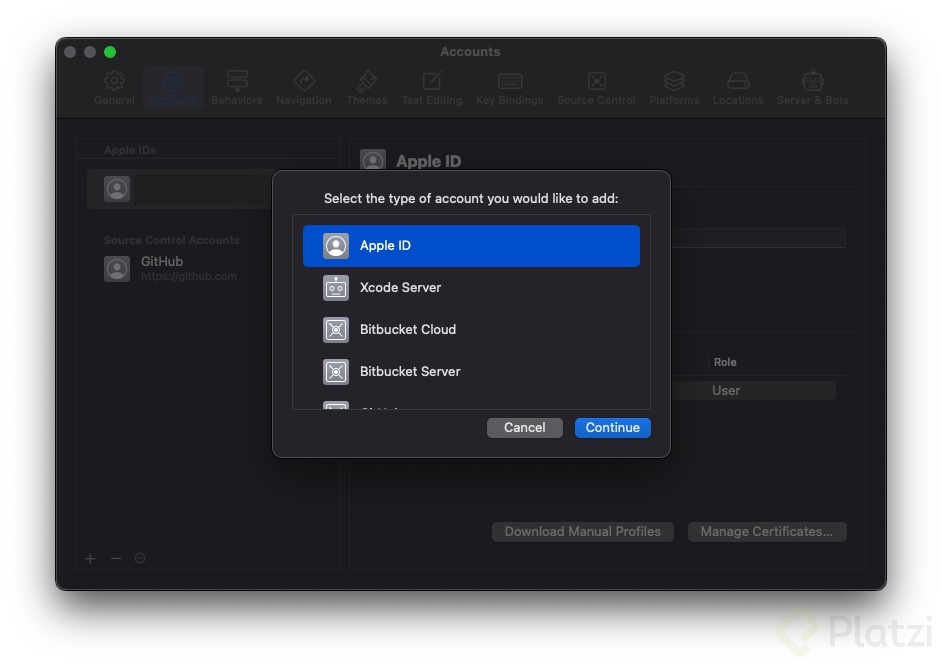Select the Accounts preferences tab
The width and height of the screenshot is (942, 664).
click(173, 88)
